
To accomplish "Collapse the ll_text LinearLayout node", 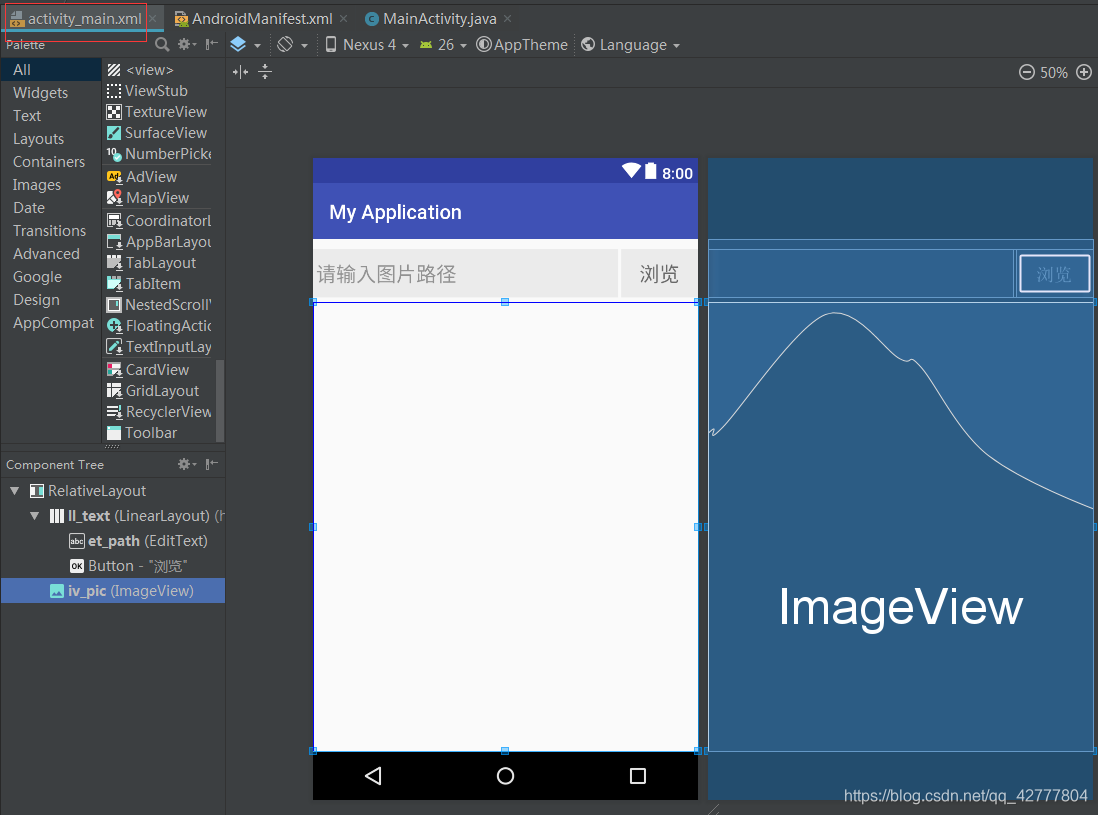I will (34, 516).
